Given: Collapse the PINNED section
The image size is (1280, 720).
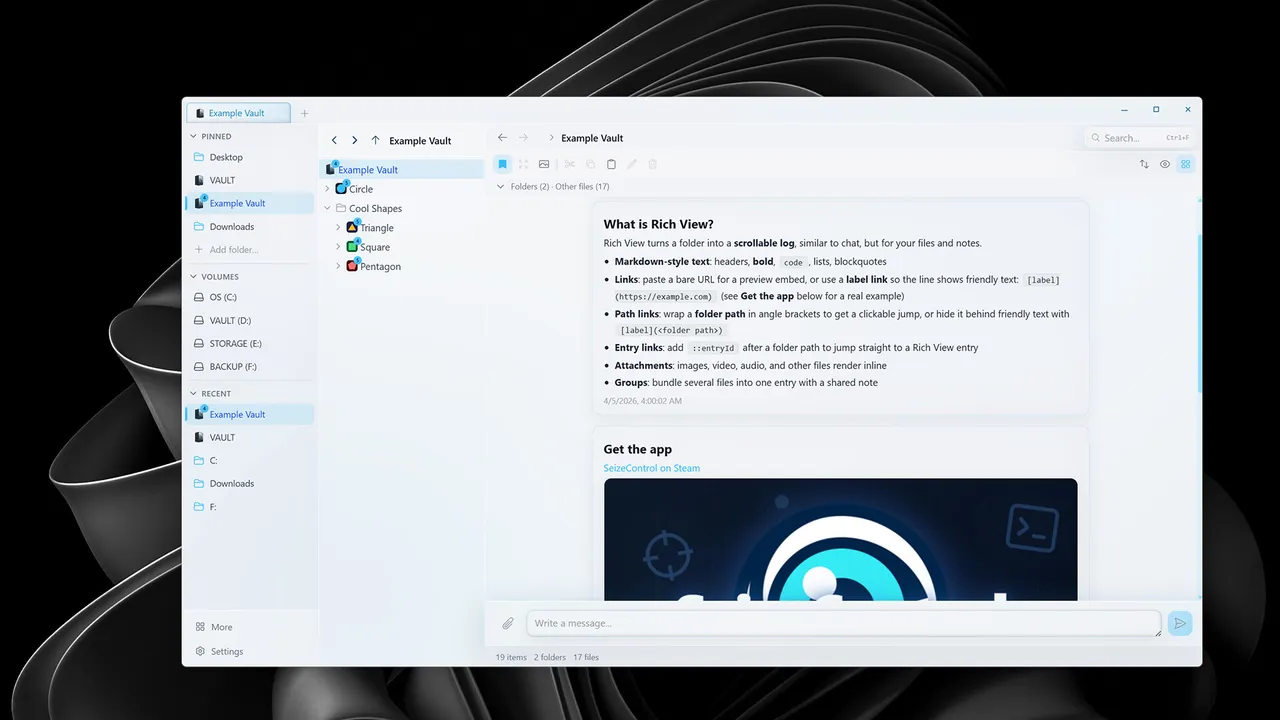Looking at the screenshot, I should tap(193, 136).
